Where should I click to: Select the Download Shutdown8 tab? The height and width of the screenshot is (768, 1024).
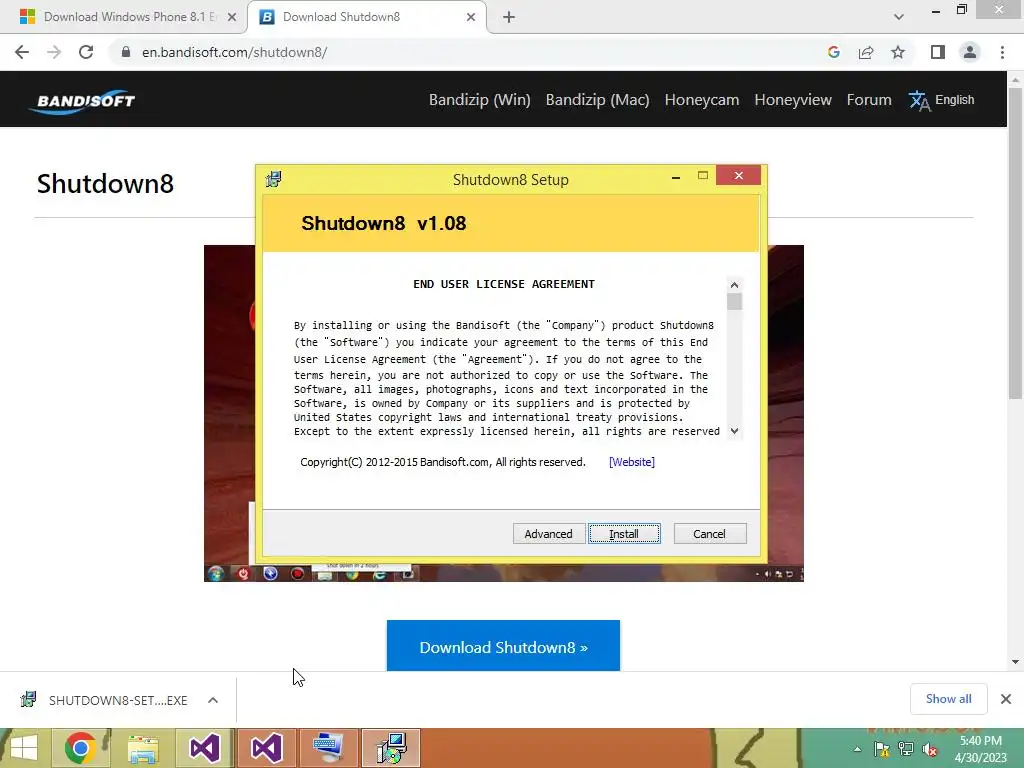(x=366, y=17)
